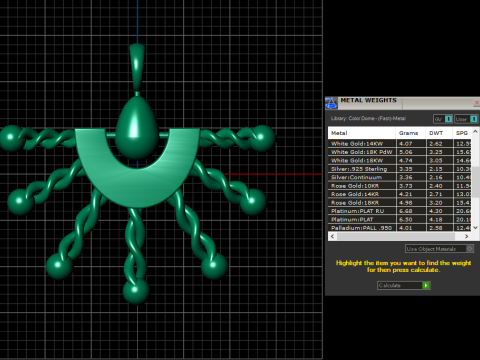Screen dimensions: 480x360
Task: Sort by the DWT column header
Action: click(x=439, y=133)
